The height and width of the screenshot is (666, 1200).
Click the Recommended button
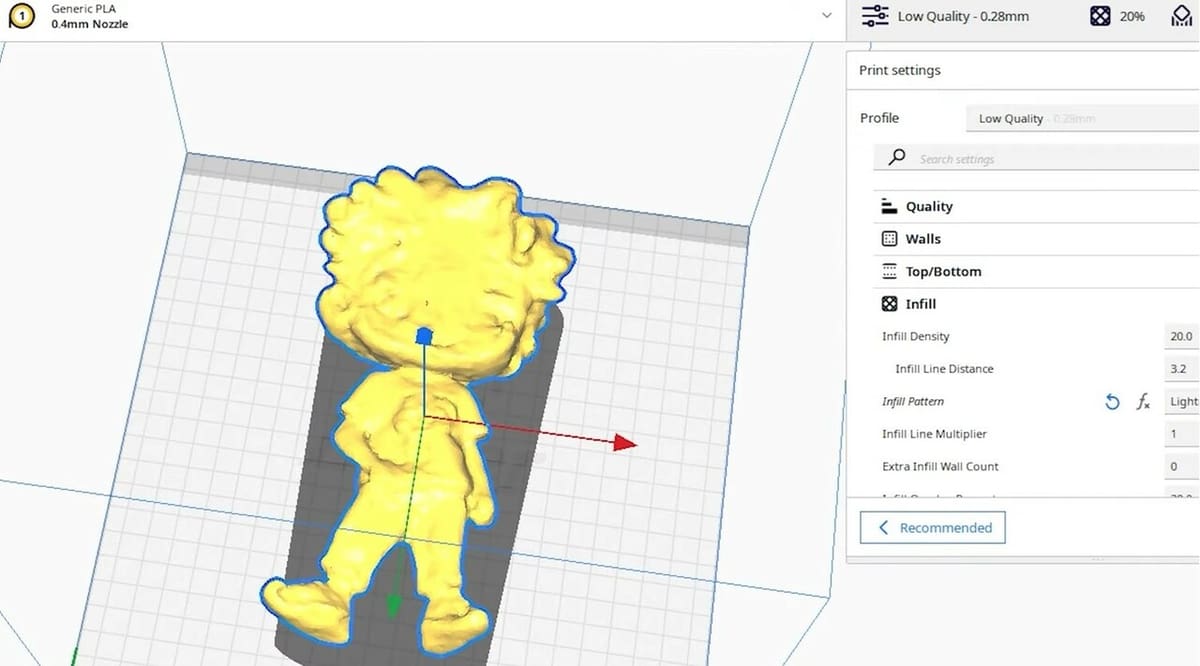coord(933,527)
